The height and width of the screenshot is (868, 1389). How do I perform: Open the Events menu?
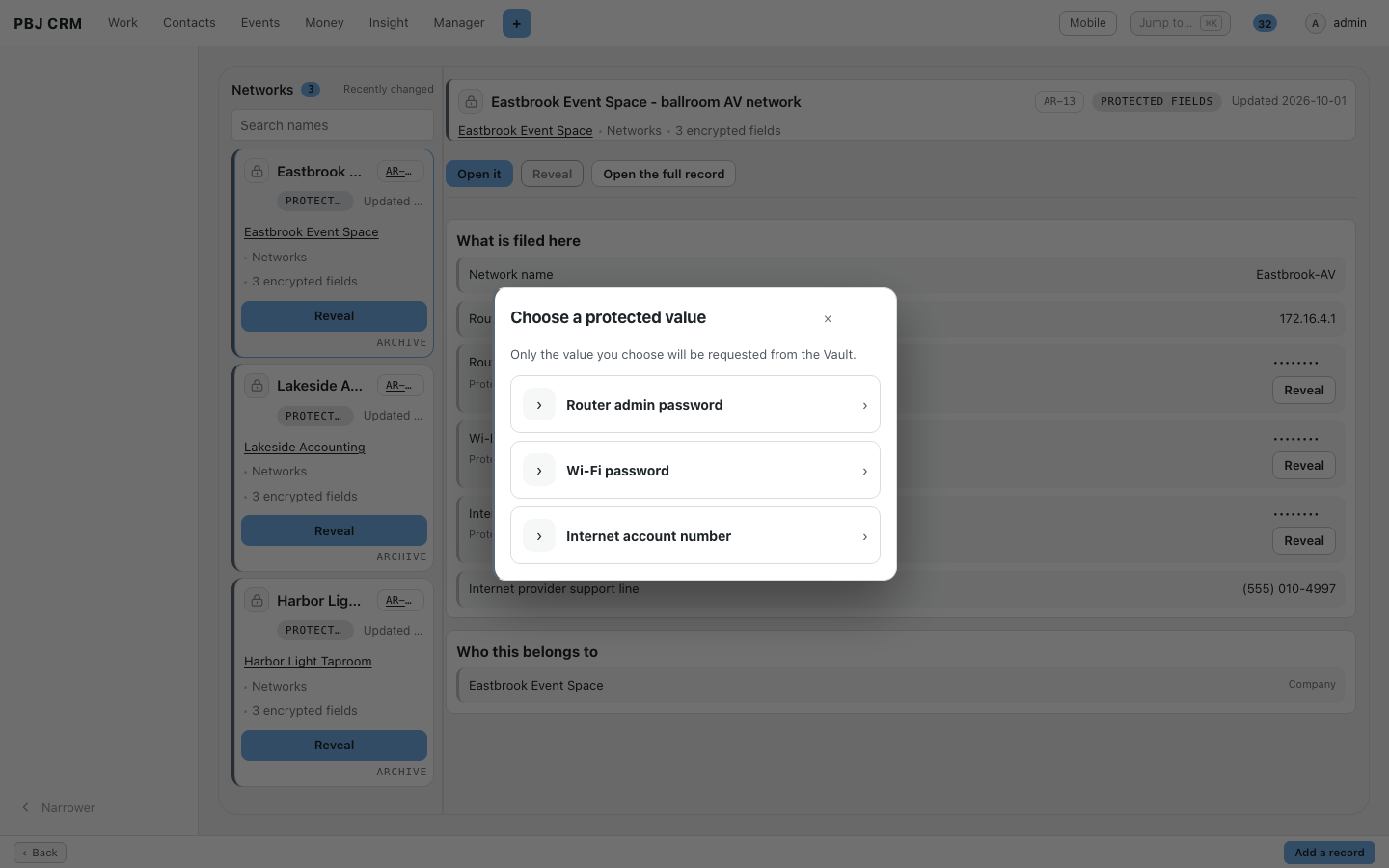(x=260, y=23)
